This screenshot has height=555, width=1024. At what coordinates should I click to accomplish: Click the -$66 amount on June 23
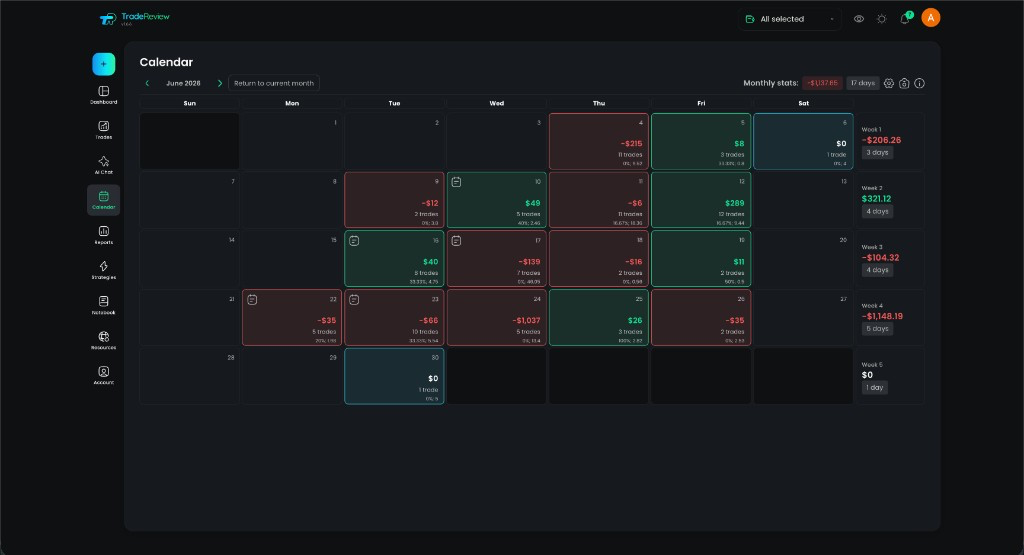tap(428, 321)
